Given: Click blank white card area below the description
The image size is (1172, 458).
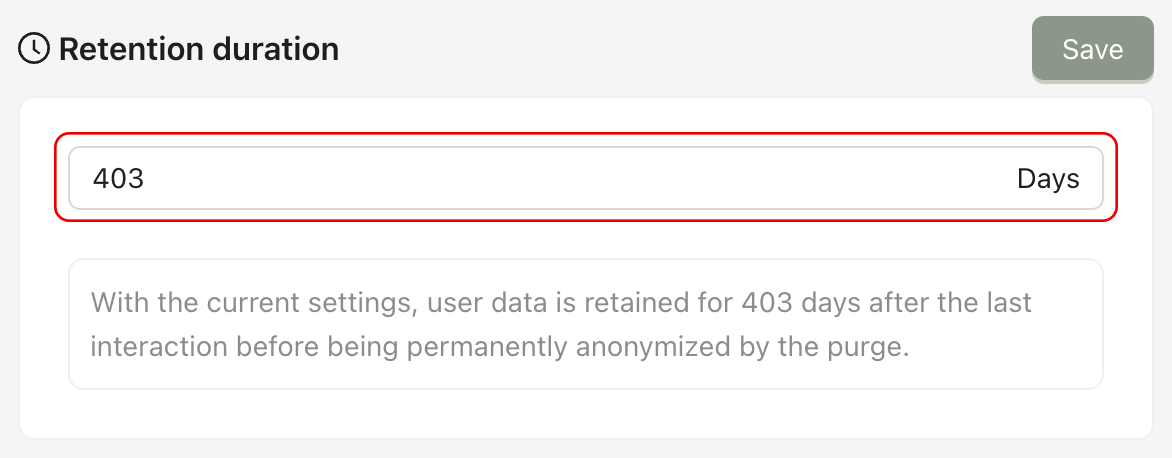Looking at the screenshot, I should coord(585,414).
